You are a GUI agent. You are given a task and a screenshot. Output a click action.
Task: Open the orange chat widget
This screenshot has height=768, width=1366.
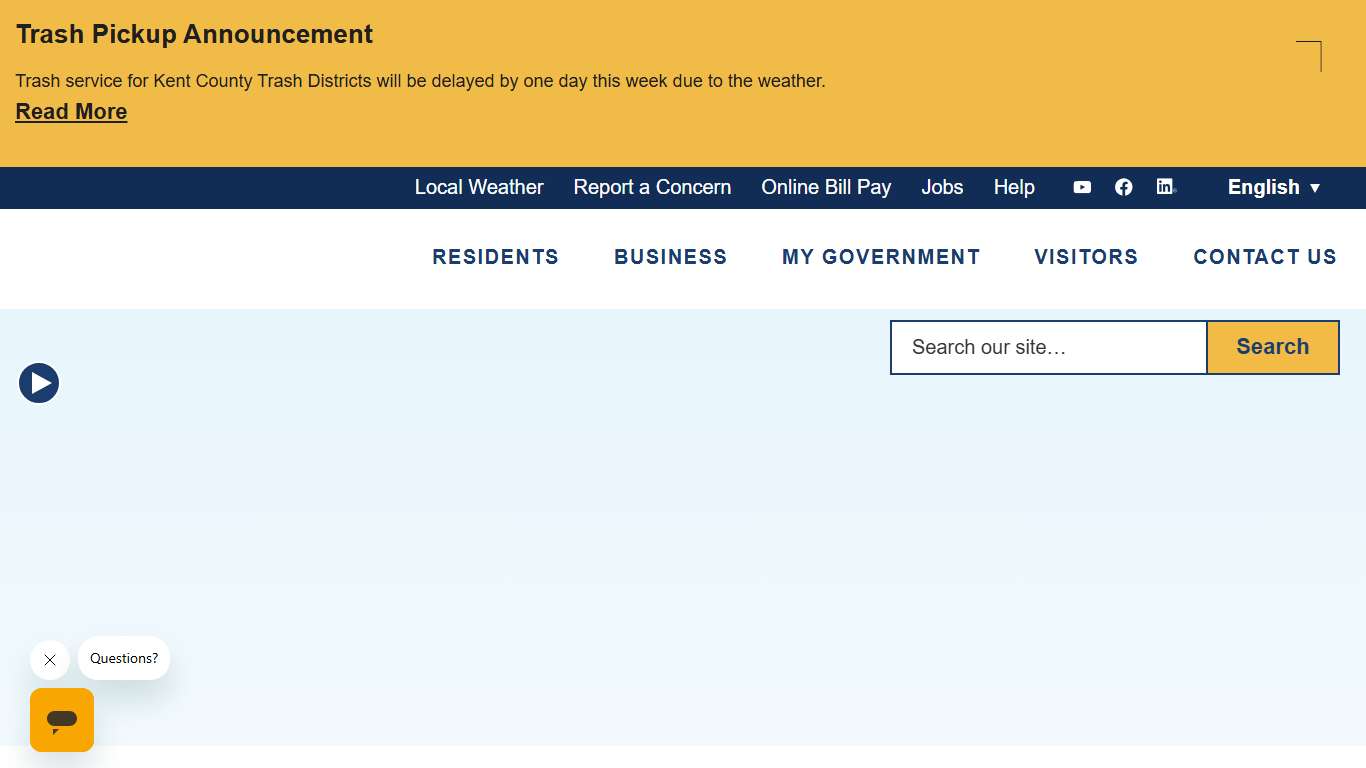point(62,720)
